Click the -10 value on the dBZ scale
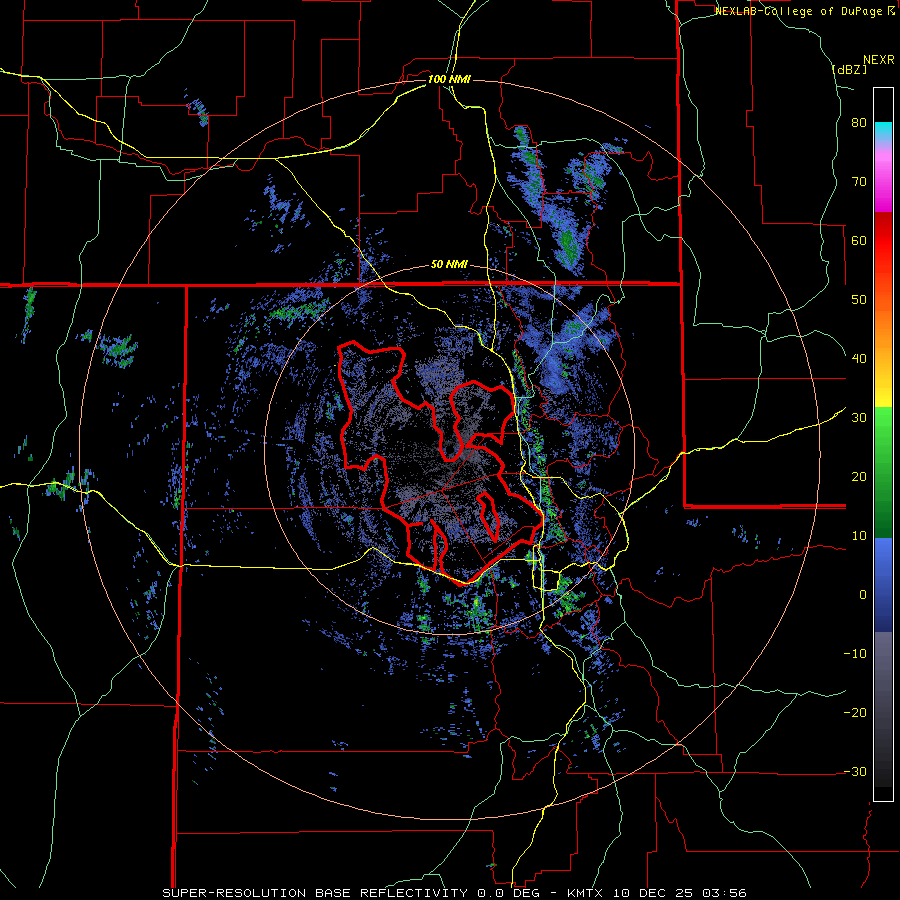The height and width of the screenshot is (900, 900). [855, 653]
